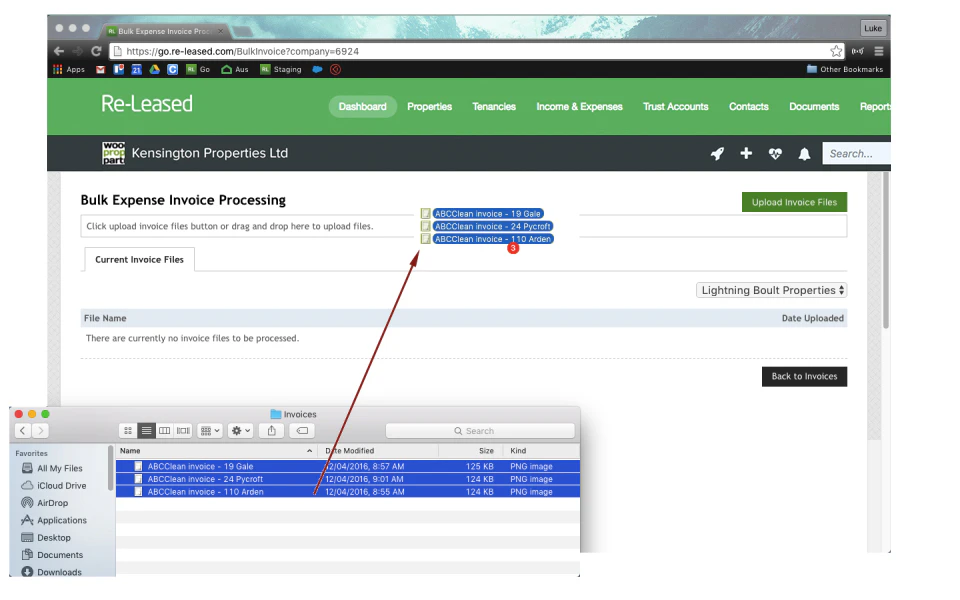Click the Back to Invoices button

[804, 376]
